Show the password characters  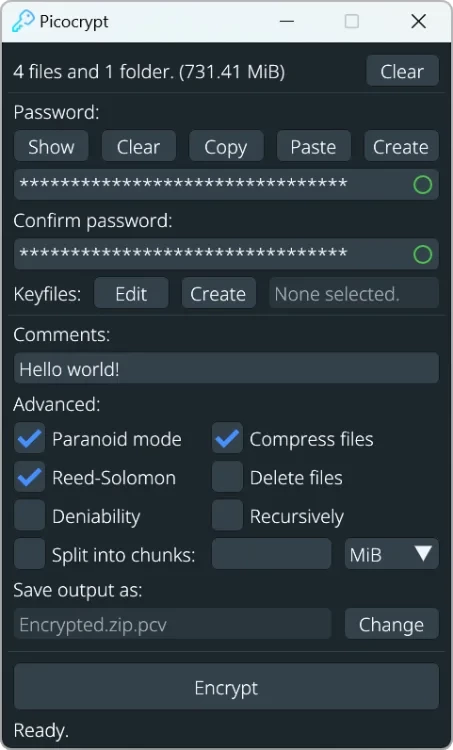(51, 146)
